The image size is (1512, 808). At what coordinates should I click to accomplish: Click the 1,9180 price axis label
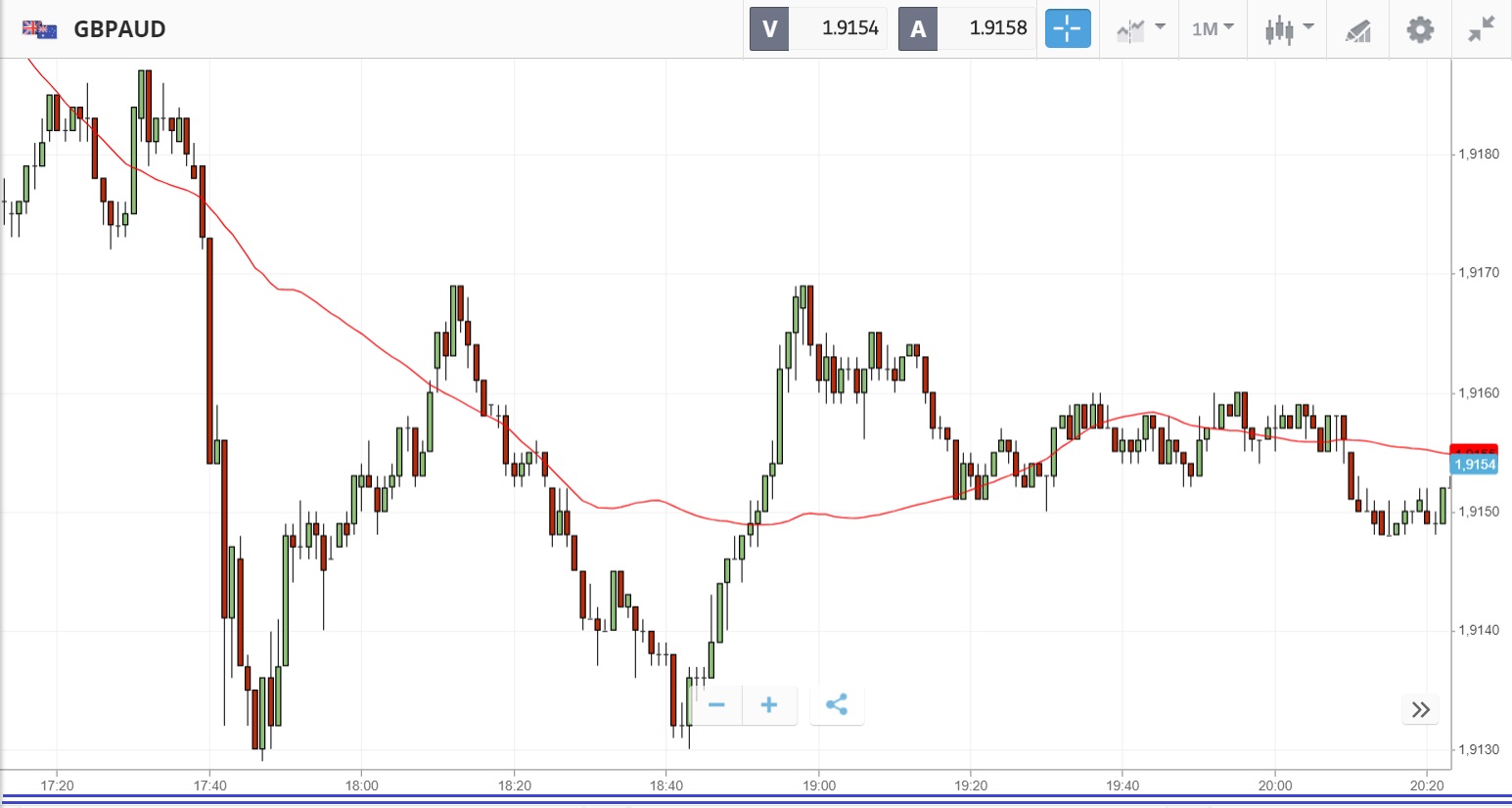1479,154
